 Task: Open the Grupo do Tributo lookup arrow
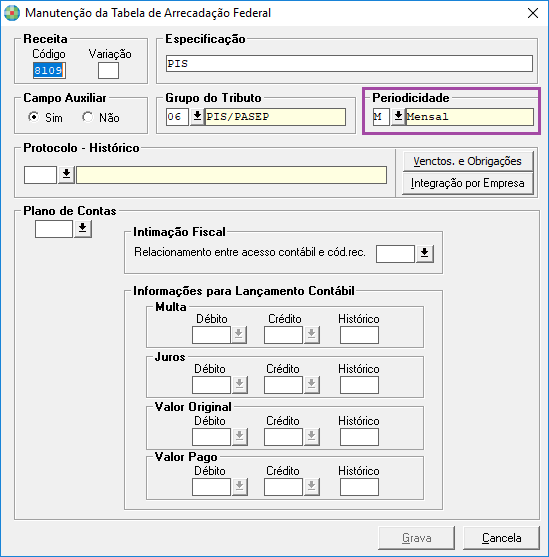click(x=197, y=117)
